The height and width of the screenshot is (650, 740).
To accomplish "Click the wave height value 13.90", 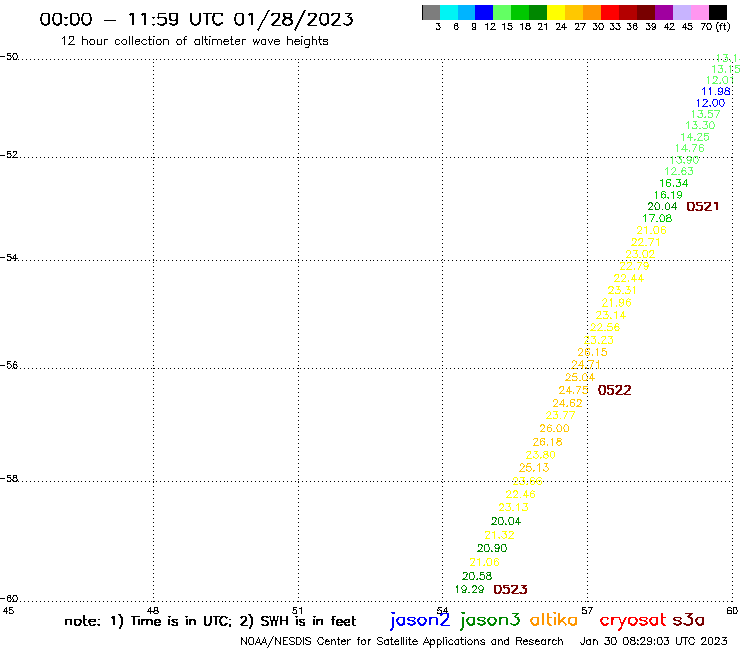I will [x=684, y=160].
